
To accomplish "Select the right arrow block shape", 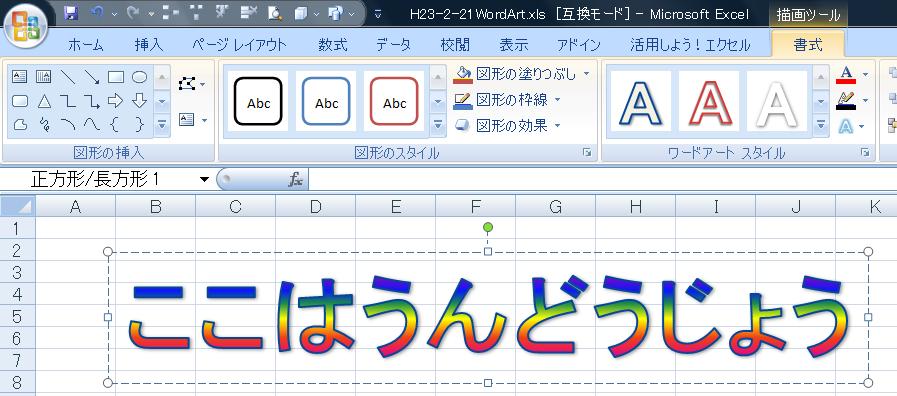I will pyautogui.click(x=116, y=101).
